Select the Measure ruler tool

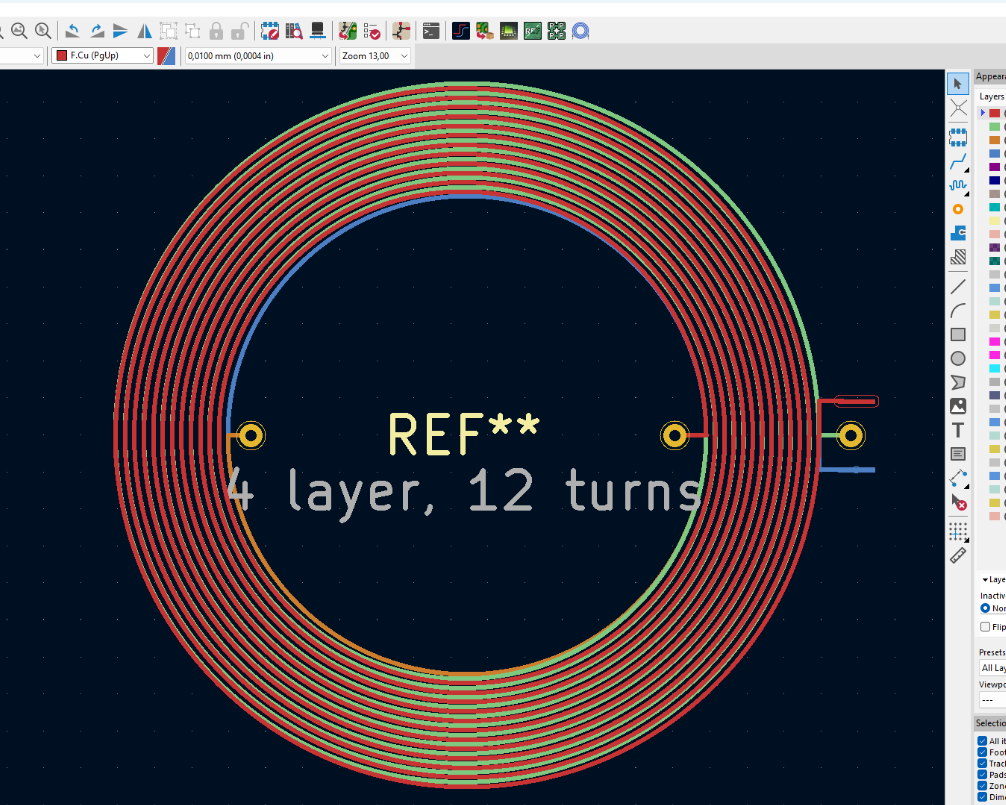coord(958,555)
